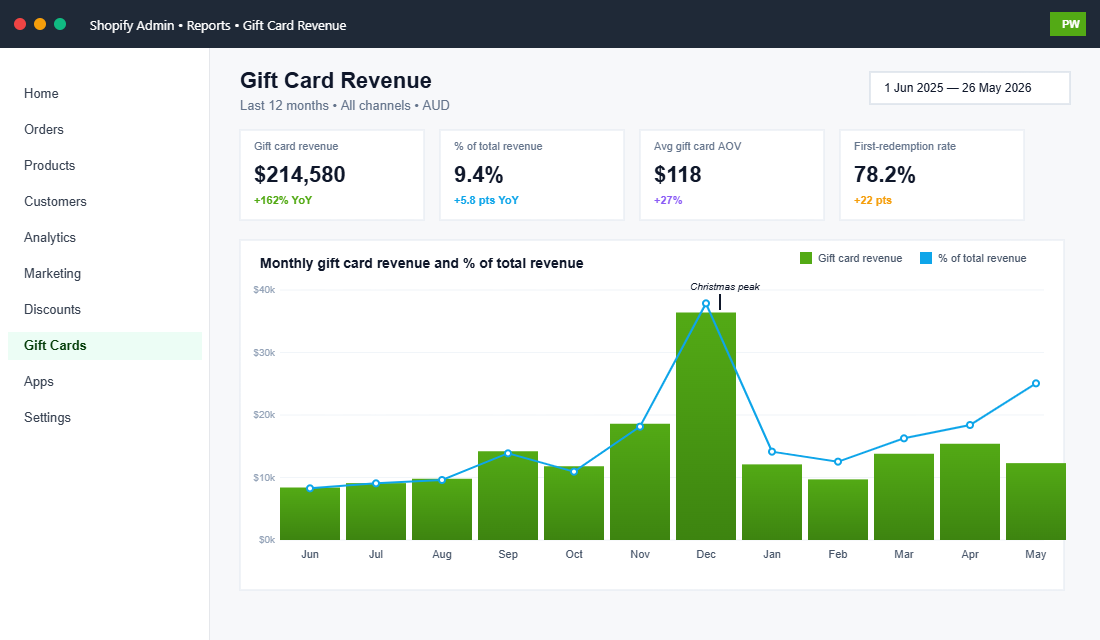The image size is (1100, 640).
Task: Click the $20k axis label
Action: coord(264,415)
